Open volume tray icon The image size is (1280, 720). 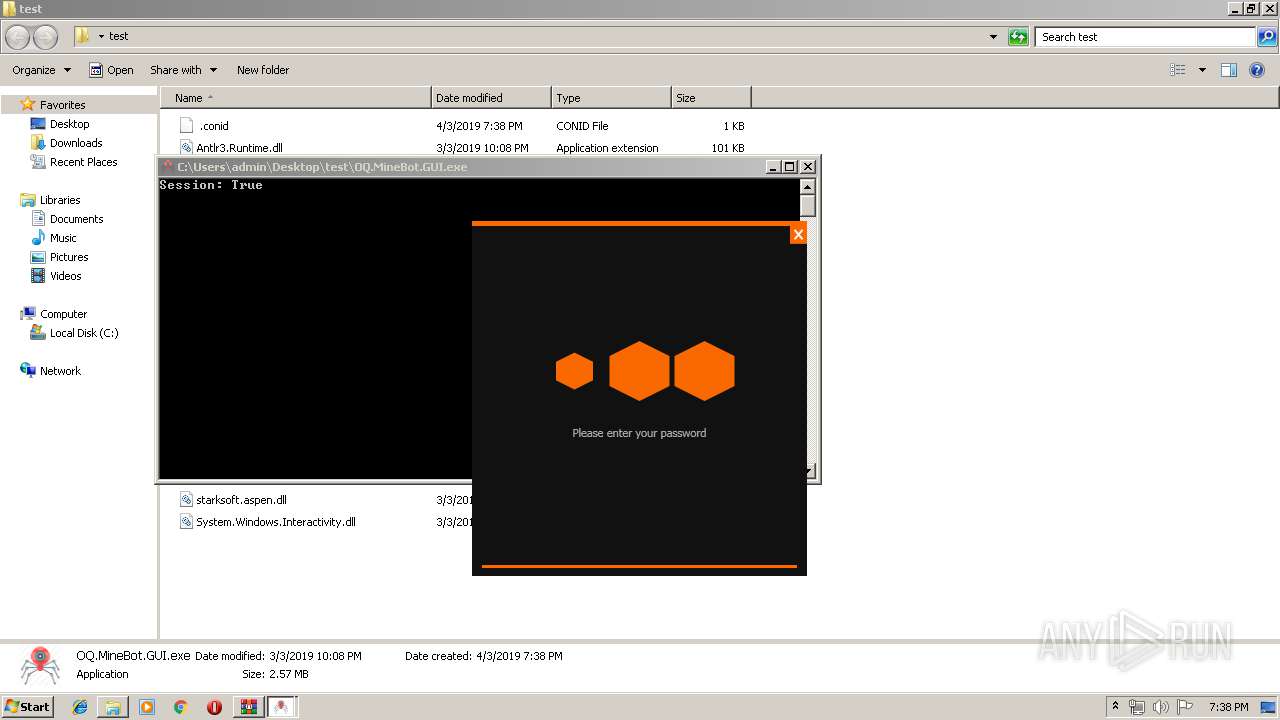(1161, 707)
